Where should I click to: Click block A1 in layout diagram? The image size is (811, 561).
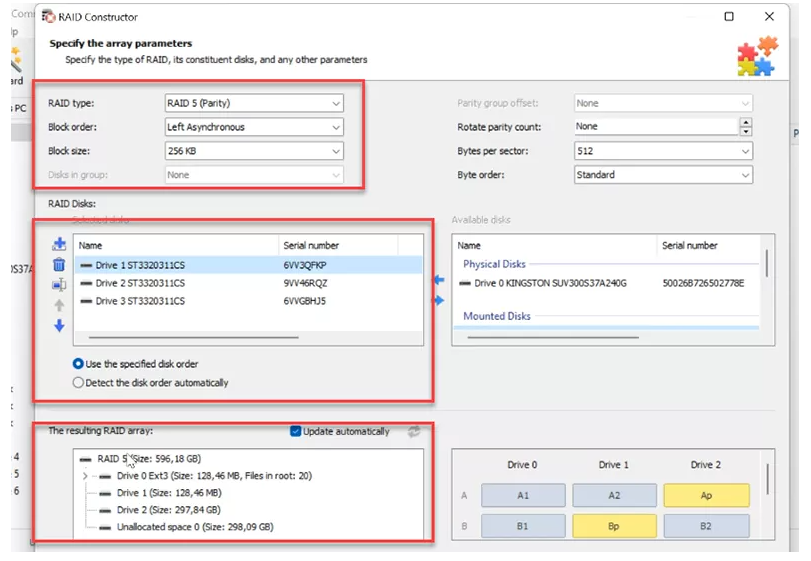(x=523, y=495)
